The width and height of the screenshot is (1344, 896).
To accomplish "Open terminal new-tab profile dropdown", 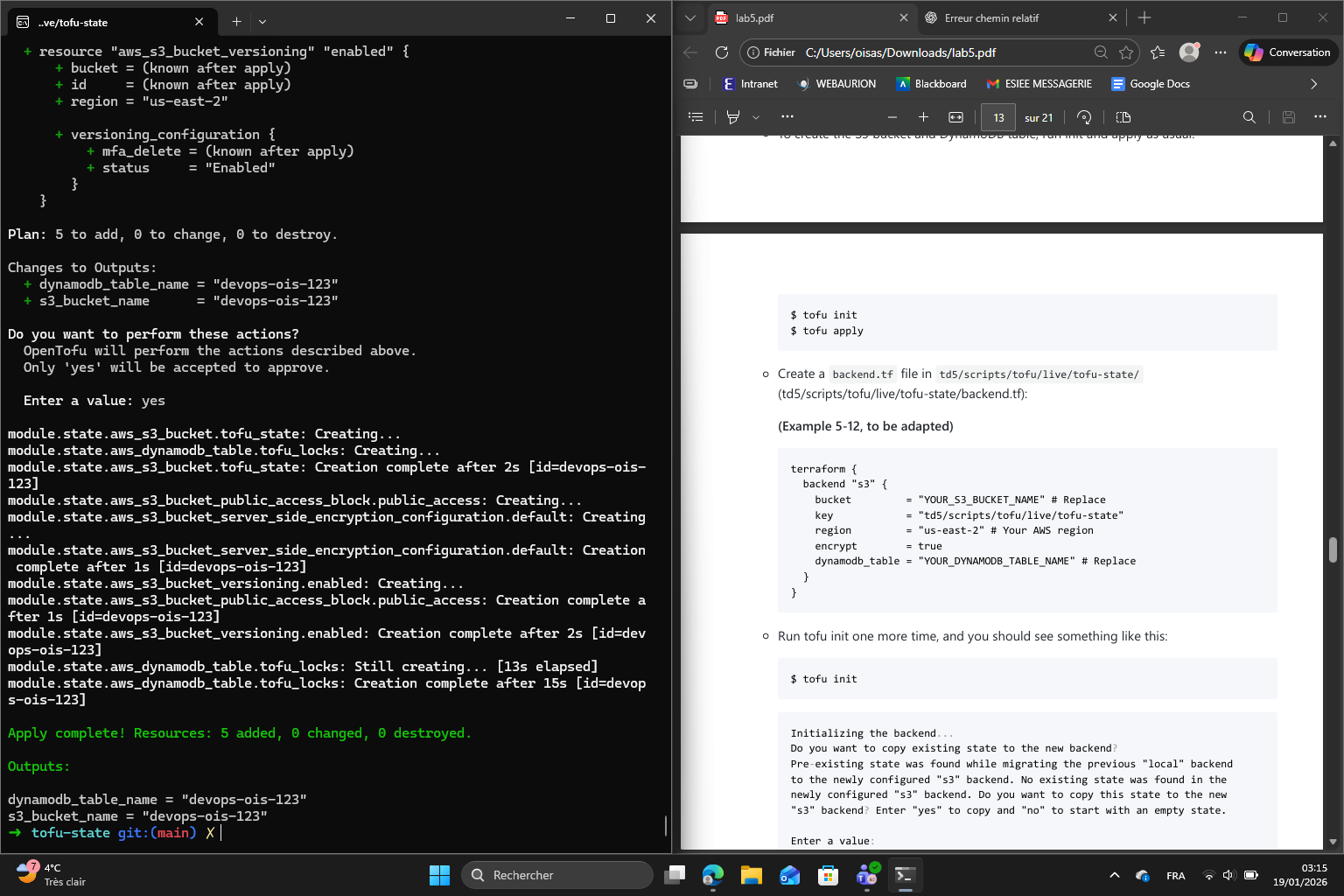I will point(262,21).
